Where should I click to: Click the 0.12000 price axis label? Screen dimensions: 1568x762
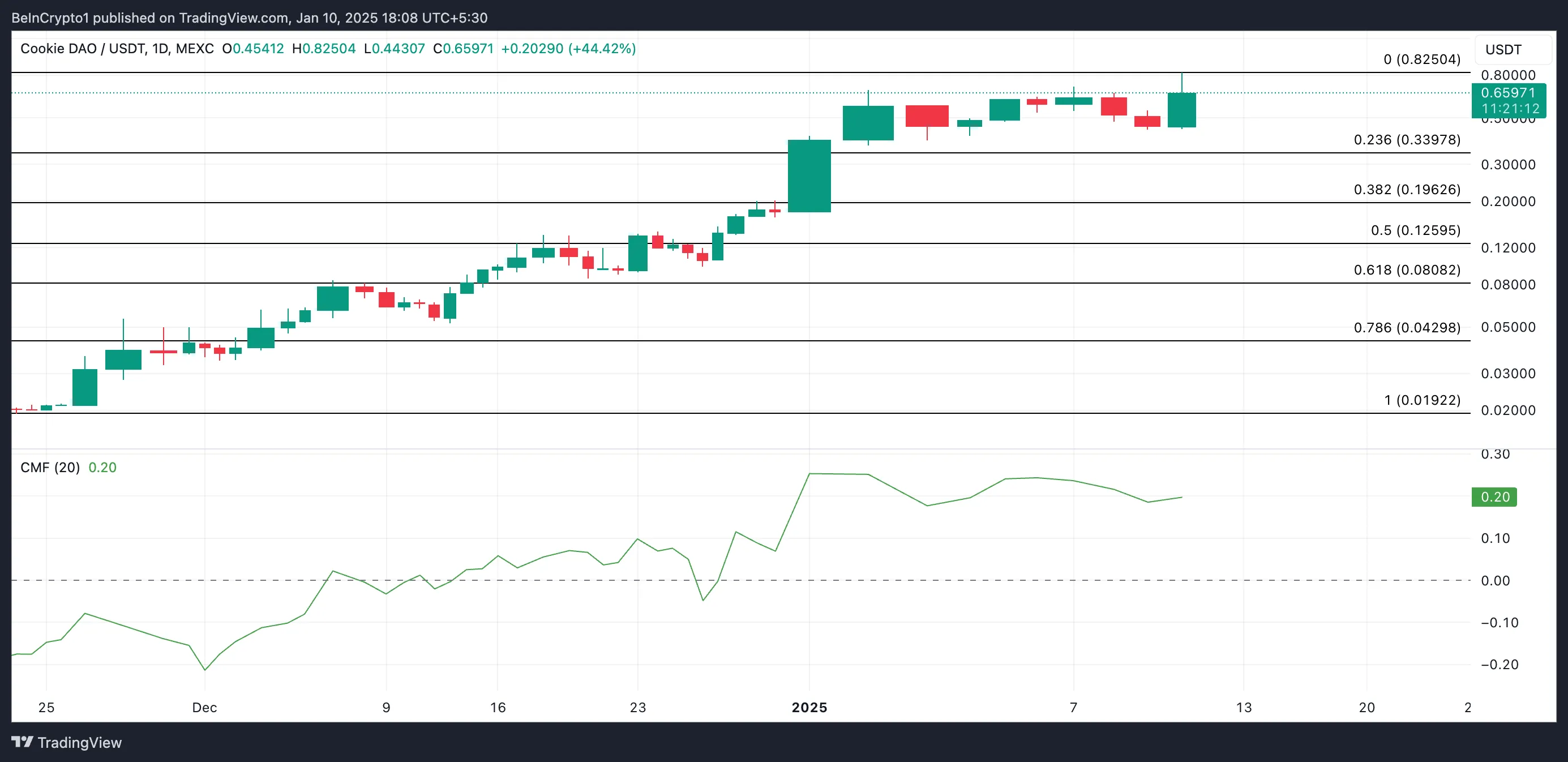(x=1508, y=249)
